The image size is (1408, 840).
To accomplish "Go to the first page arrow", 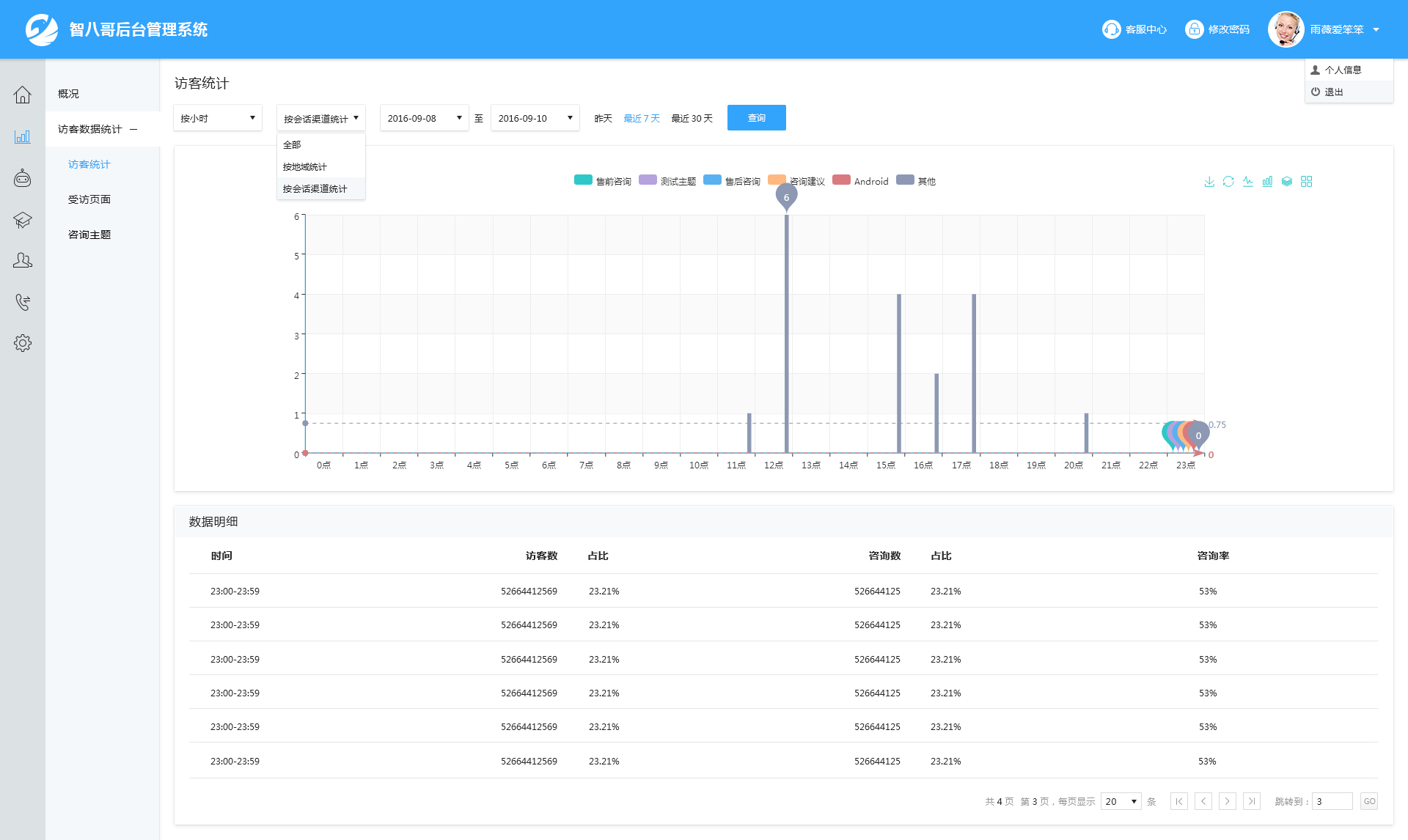I will 1179,801.
